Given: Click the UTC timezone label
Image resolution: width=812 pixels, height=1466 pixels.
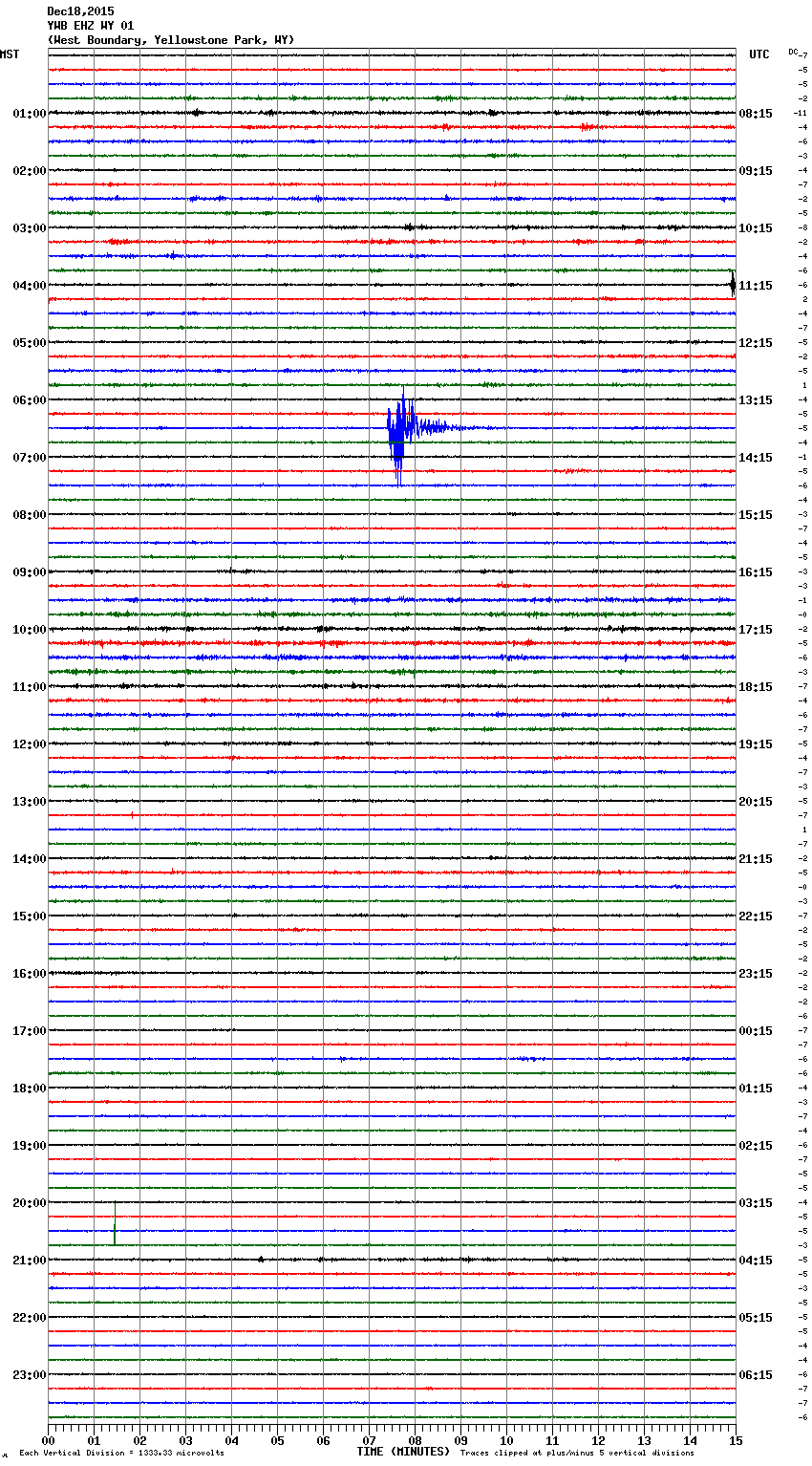Looking at the screenshot, I should click(759, 54).
